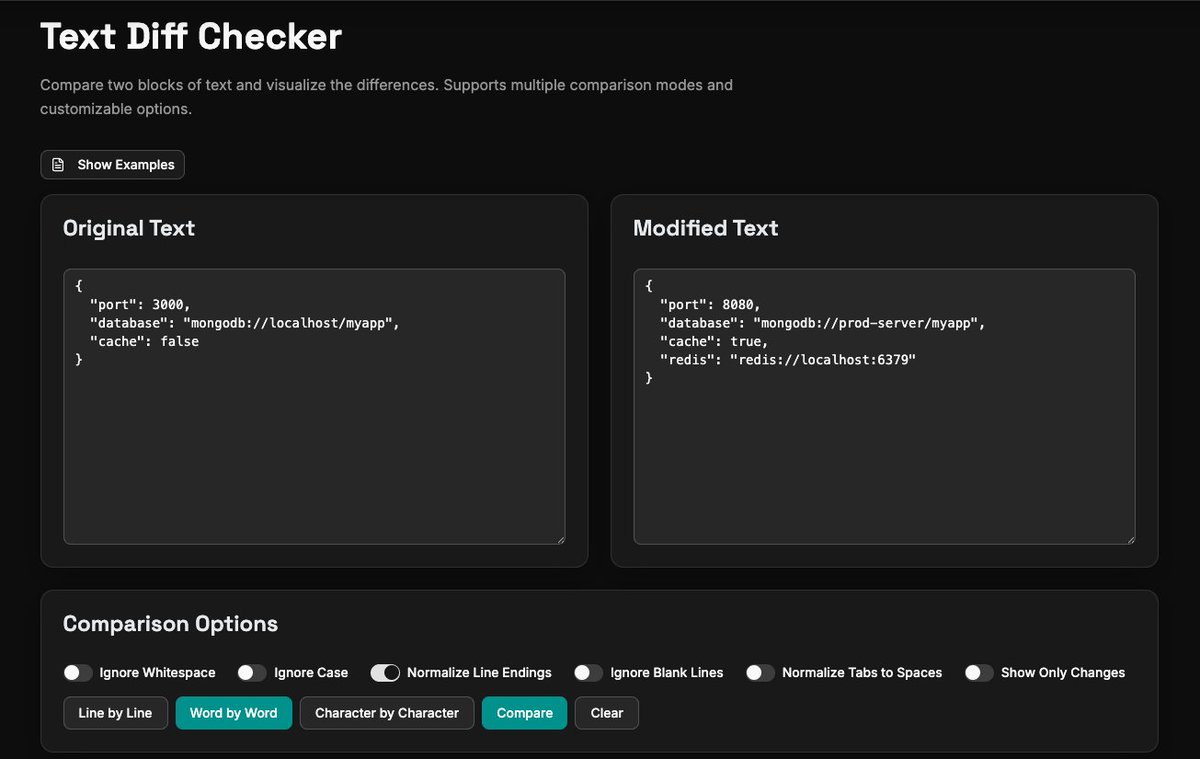Grab Original Text area resize handle
Viewport: 1200px width, 759px height.
click(x=559, y=539)
